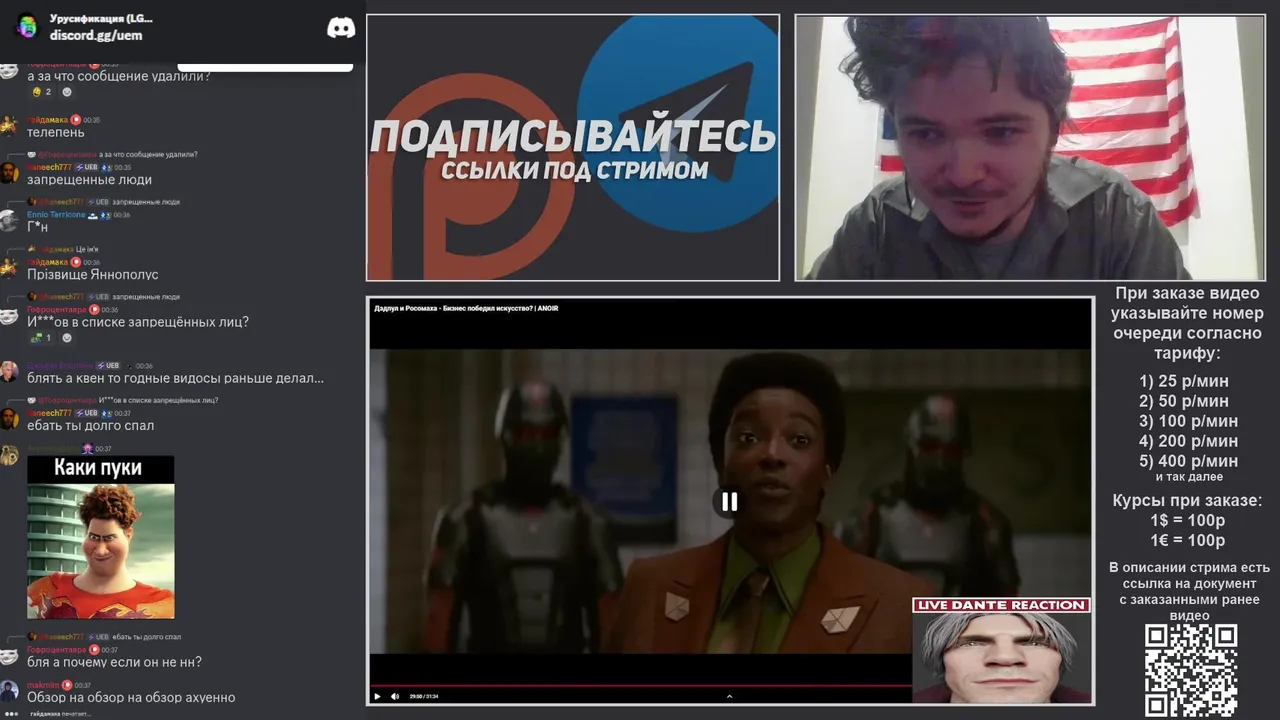
Task: Open avatar beside 'ебать ты долго спал' message
Action: [x=9, y=418]
